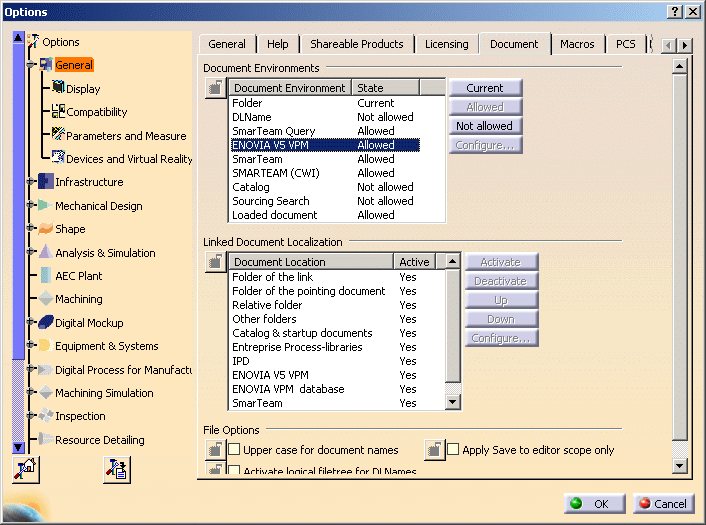This screenshot has height=525, width=706.
Task: Click the Mechanical Design category icon
Action: coord(45,205)
